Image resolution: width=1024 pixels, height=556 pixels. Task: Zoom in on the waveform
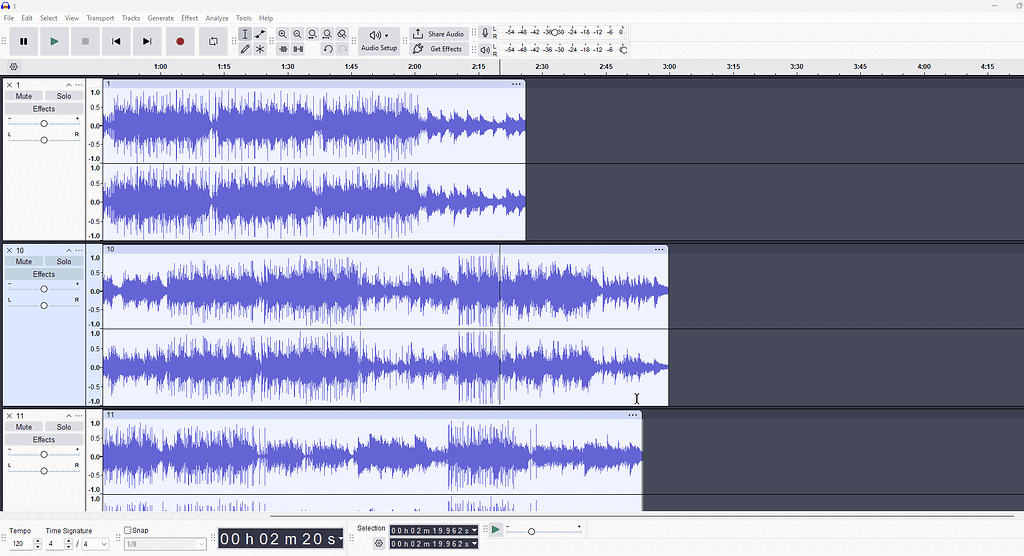(x=282, y=34)
